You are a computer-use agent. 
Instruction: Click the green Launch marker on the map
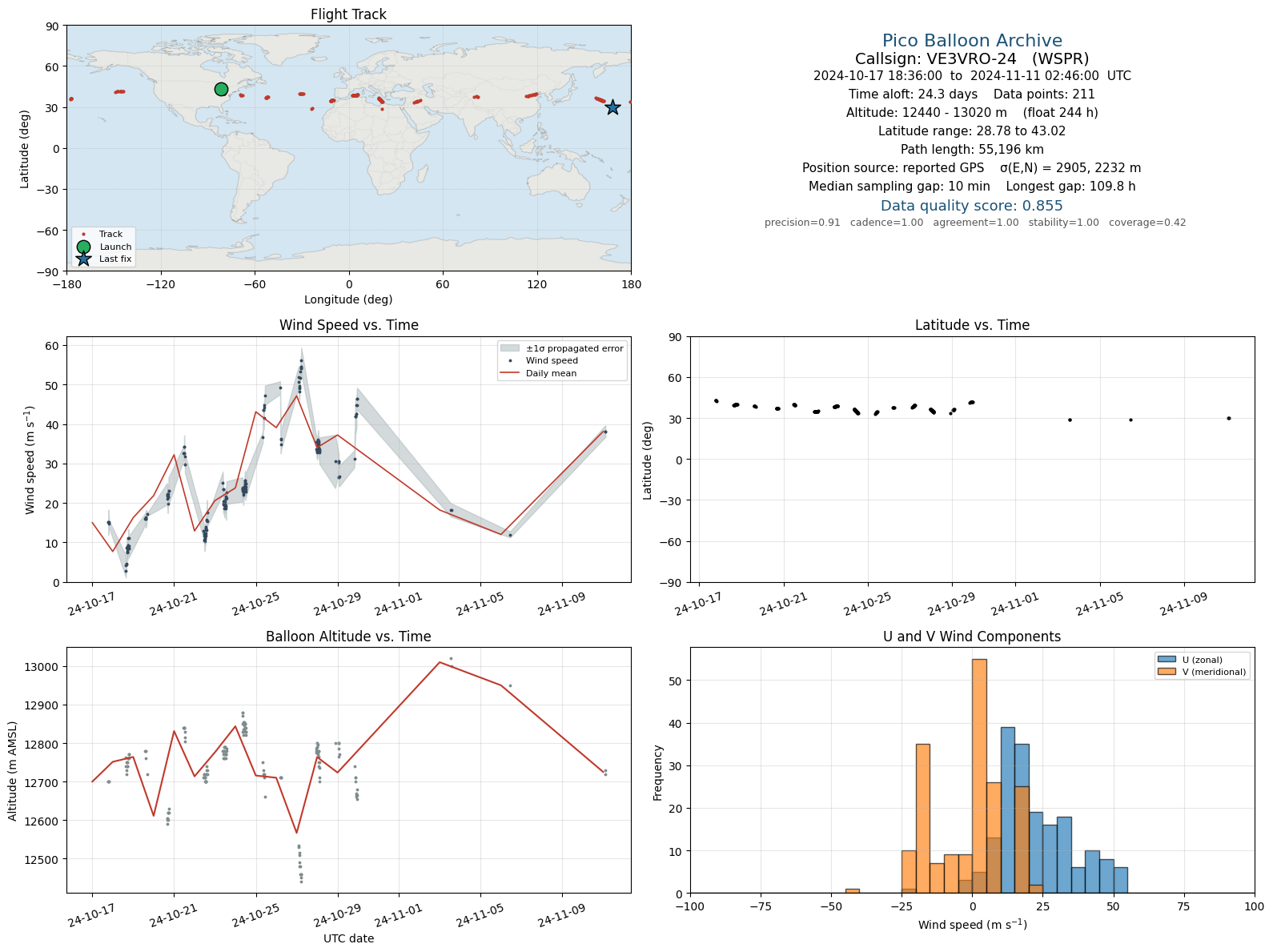221,89
